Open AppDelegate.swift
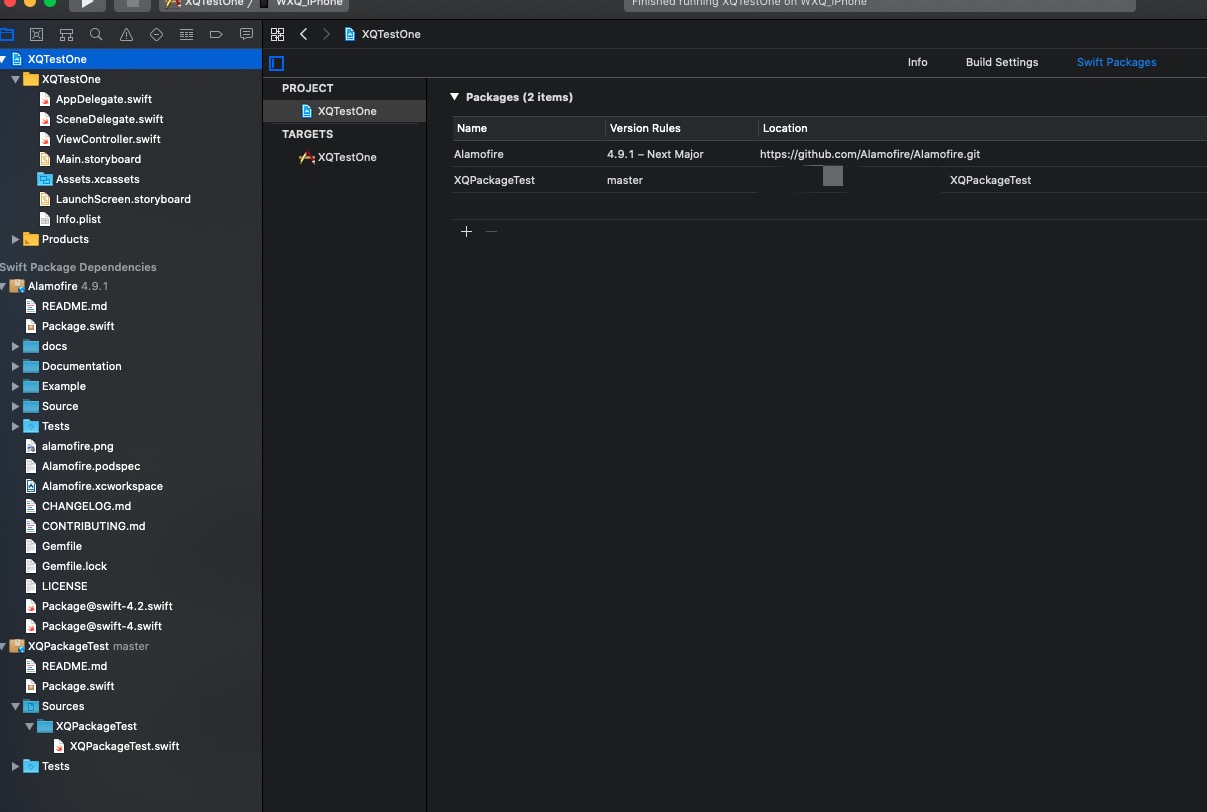The image size is (1207, 812). (x=104, y=99)
